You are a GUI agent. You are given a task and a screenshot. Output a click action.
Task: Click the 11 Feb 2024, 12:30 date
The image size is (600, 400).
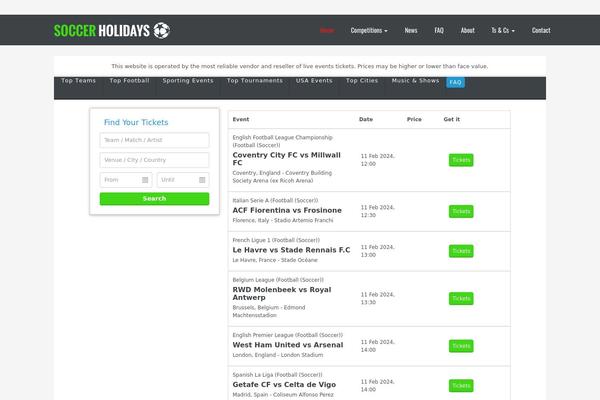click(378, 211)
